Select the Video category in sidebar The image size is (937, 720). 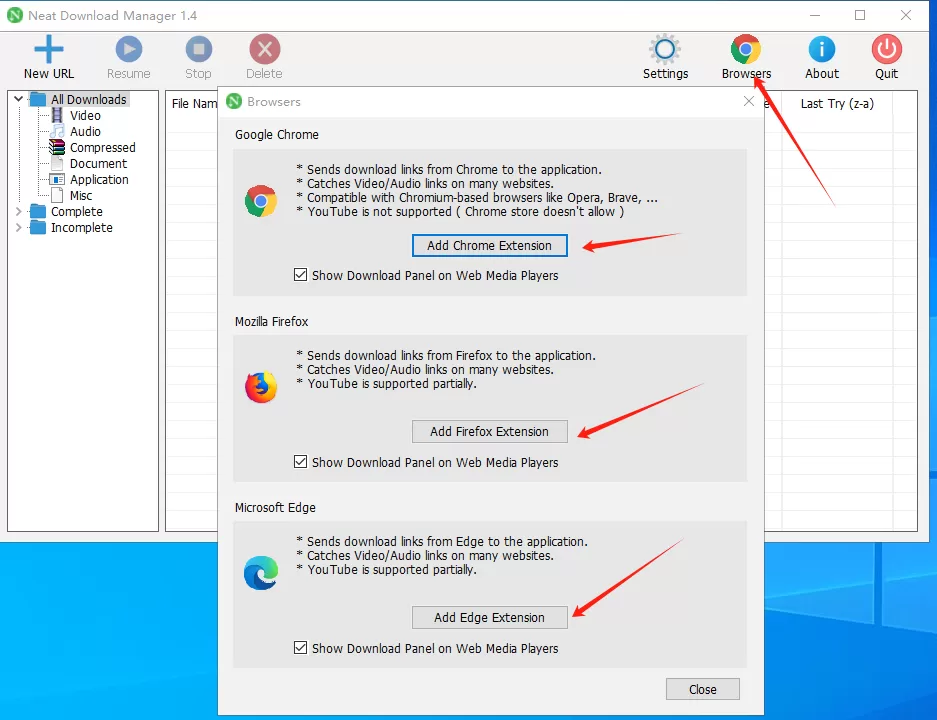pos(85,116)
